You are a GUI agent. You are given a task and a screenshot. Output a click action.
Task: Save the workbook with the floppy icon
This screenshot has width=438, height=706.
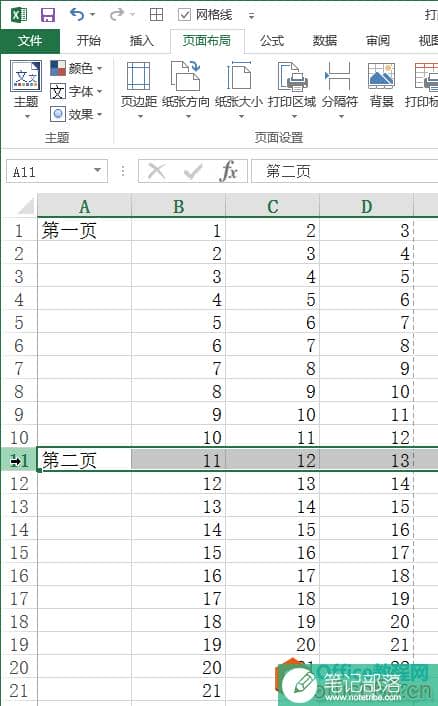(x=48, y=15)
